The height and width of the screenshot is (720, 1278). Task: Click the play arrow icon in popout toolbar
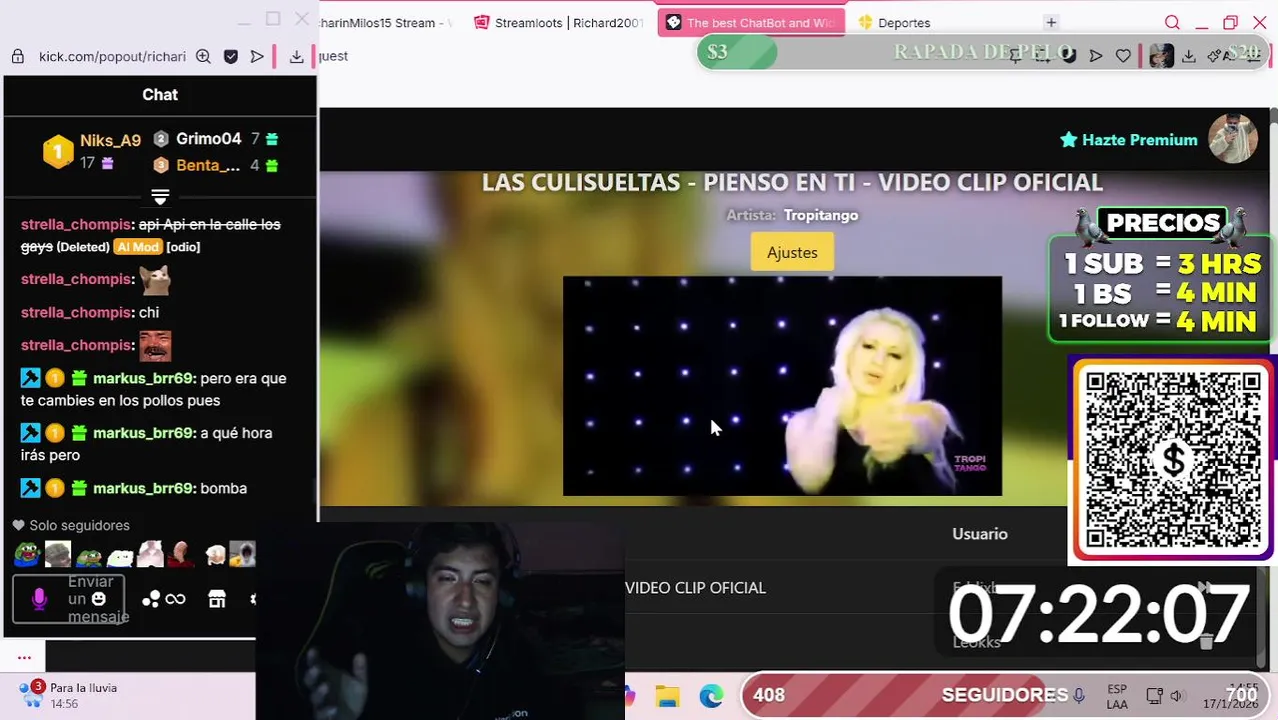257,56
